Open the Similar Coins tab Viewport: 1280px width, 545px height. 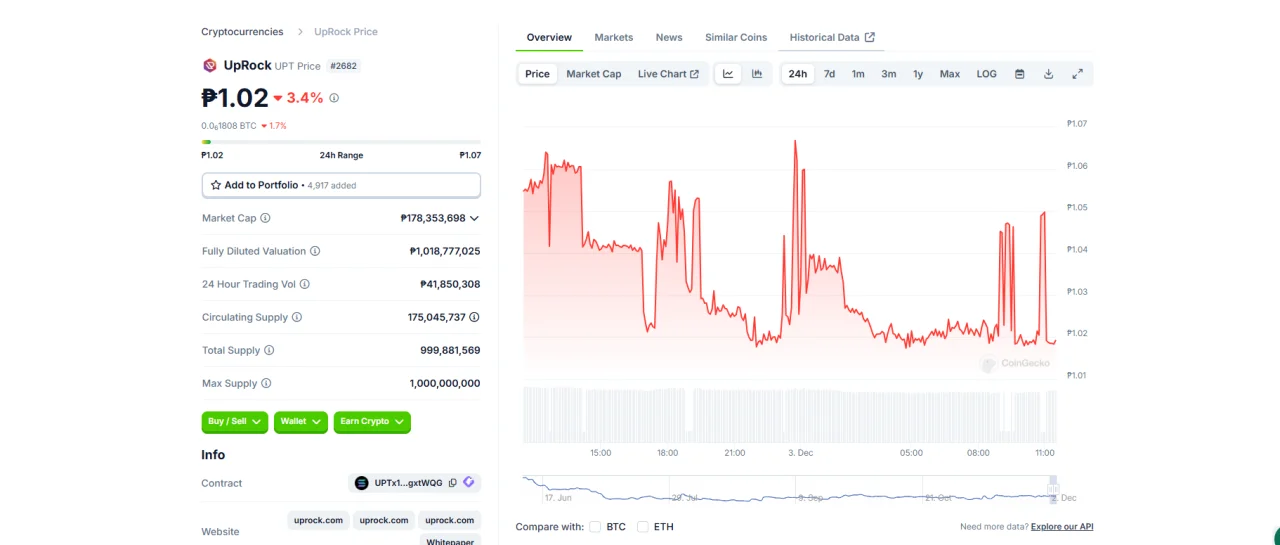pyautogui.click(x=736, y=37)
